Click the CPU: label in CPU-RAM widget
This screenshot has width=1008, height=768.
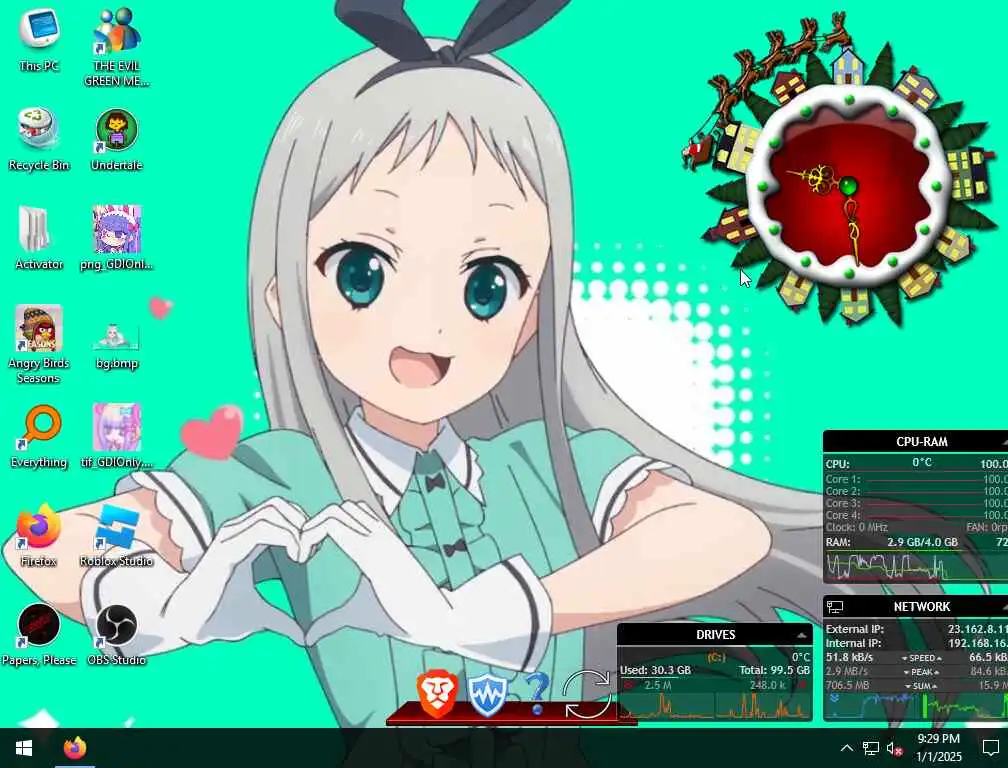click(x=838, y=464)
